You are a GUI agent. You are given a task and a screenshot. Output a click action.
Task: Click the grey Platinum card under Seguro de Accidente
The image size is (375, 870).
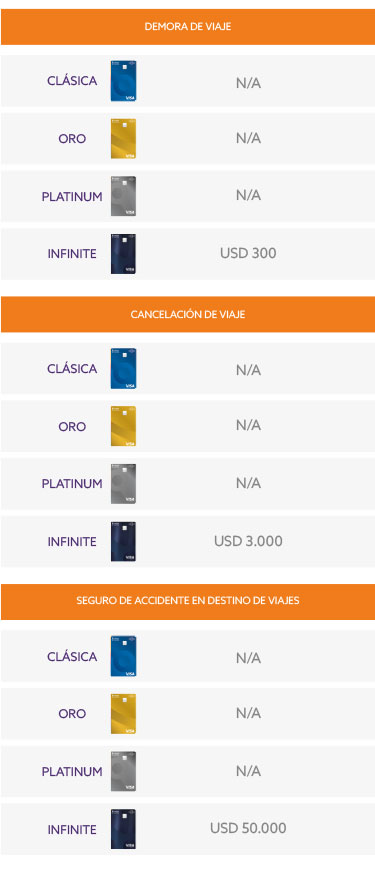[x=123, y=772]
